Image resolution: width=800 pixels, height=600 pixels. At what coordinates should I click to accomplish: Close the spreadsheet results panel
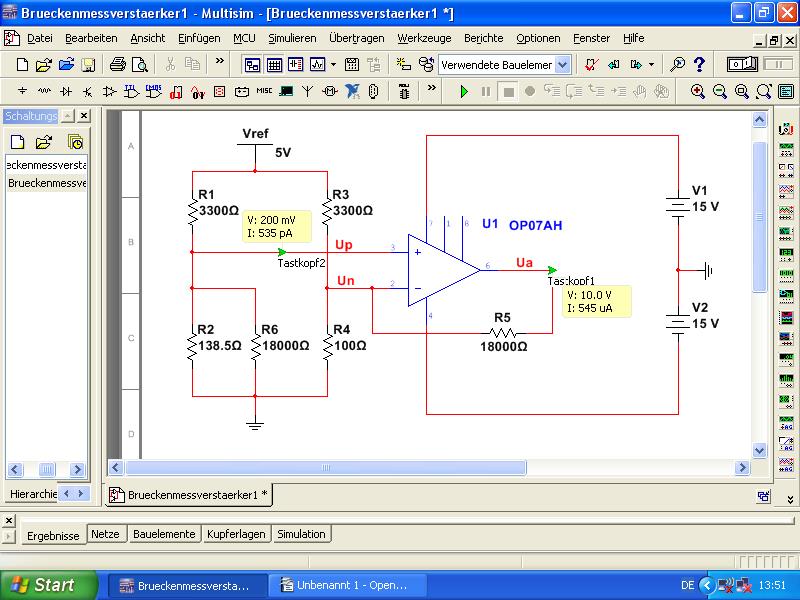(9, 520)
